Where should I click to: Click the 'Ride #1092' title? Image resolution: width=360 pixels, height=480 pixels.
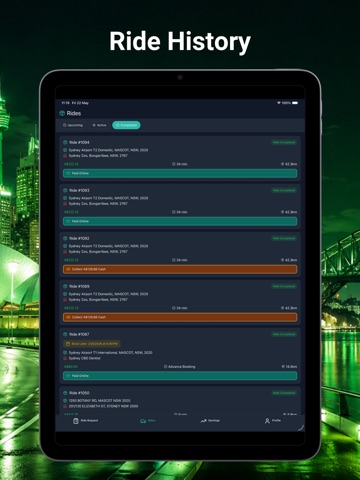[79, 238]
